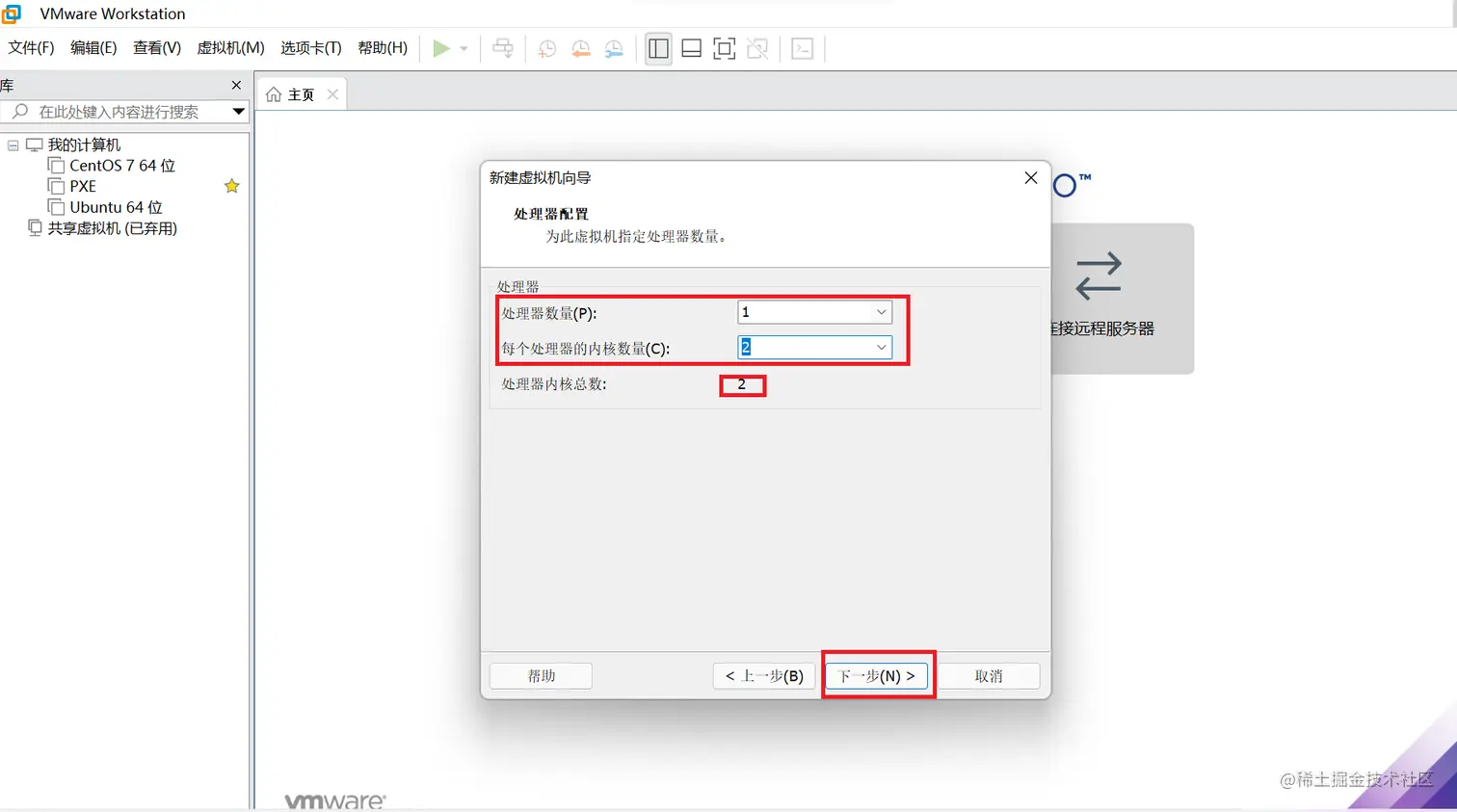Click the VMware Workstation app icon

(x=12, y=13)
